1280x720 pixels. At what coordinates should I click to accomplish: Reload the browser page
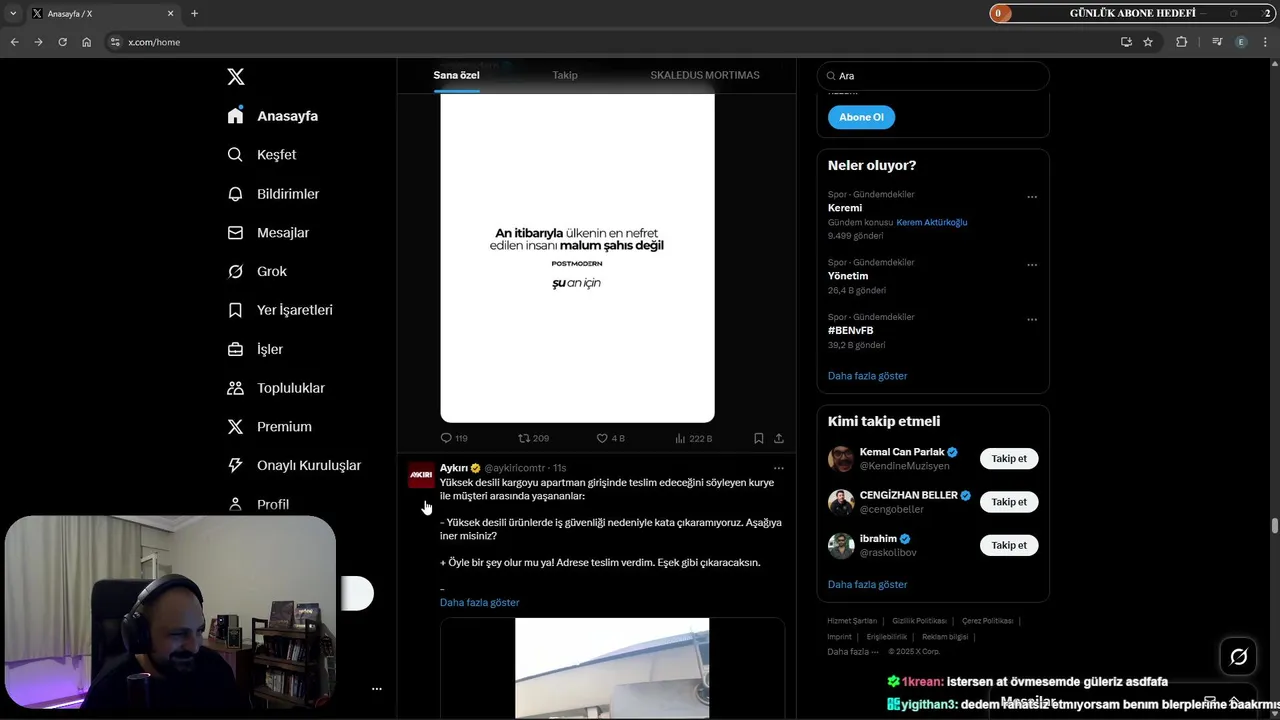pos(62,42)
